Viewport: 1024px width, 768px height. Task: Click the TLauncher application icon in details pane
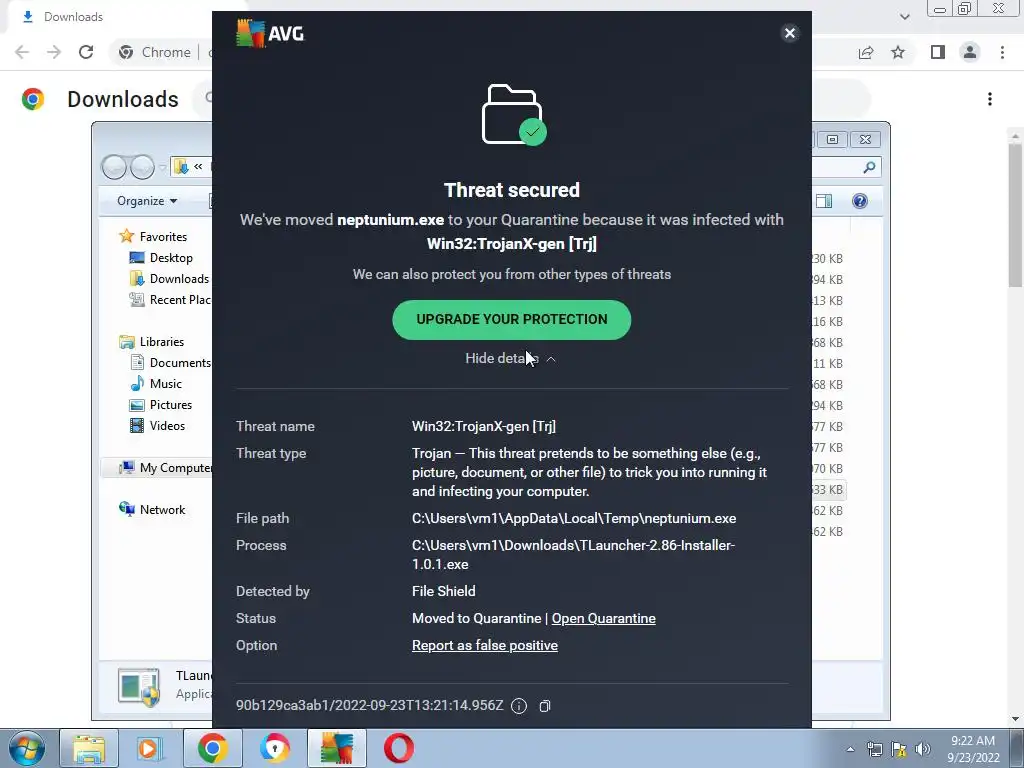(139, 688)
